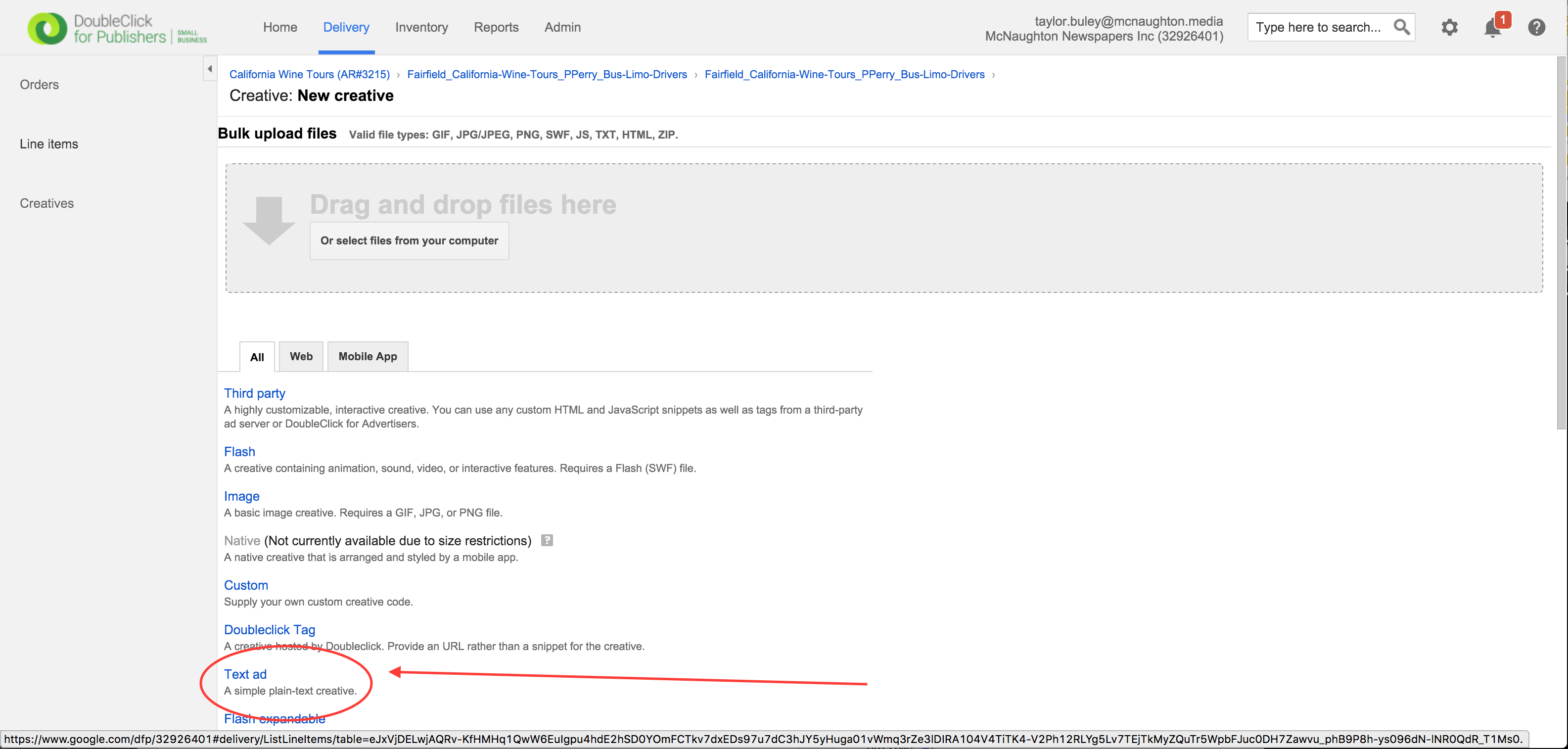Open the settings gear icon
This screenshot has height=749, width=1568.
click(x=1449, y=27)
